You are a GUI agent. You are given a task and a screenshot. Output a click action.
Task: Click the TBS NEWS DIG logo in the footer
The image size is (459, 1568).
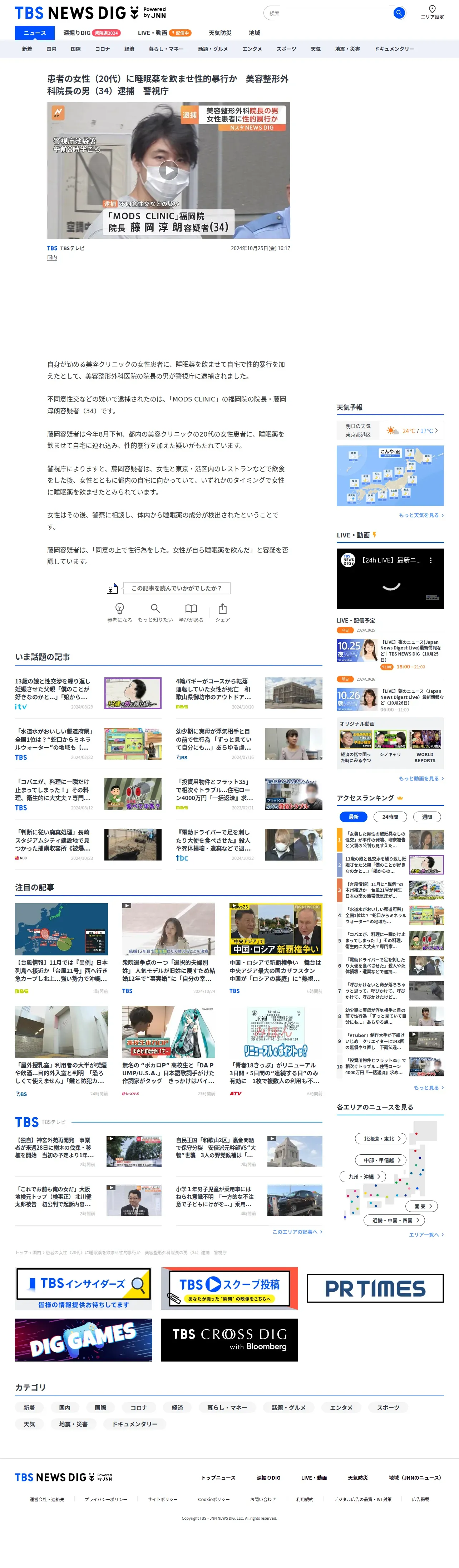coord(63,1477)
